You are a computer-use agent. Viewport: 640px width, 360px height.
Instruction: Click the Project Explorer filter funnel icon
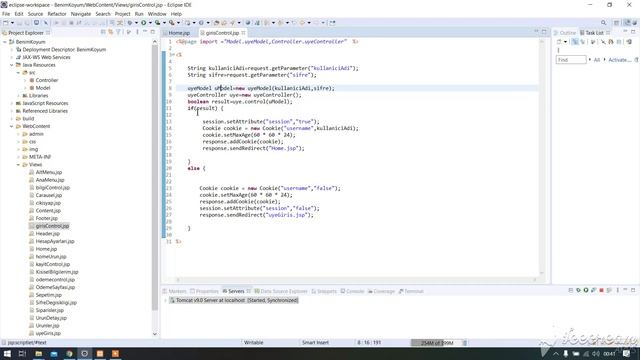[x=118, y=32]
